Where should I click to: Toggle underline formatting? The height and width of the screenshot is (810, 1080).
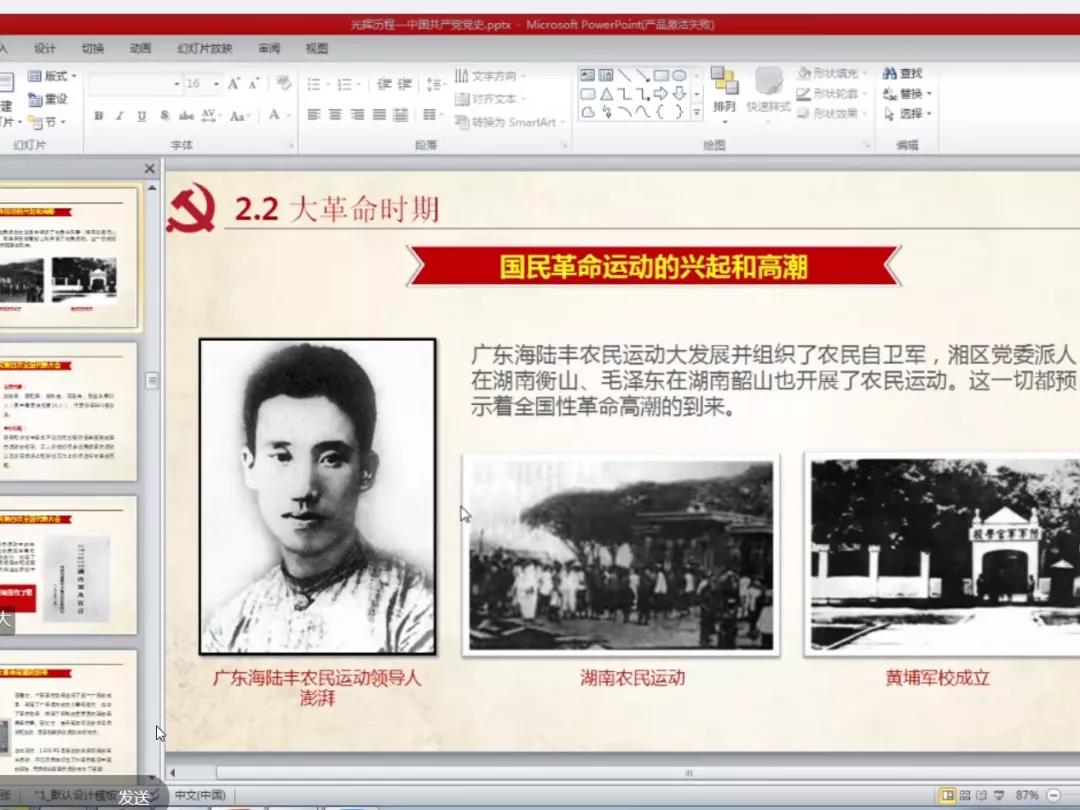pyautogui.click(x=141, y=116)
